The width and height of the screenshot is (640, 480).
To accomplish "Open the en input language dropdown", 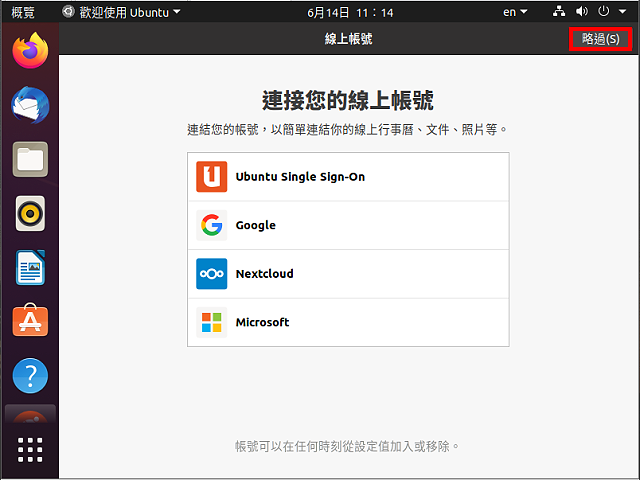I will [x=516, y=12].
